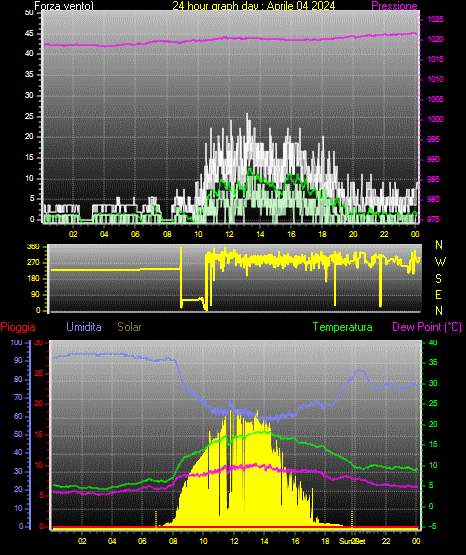
Task: Click the 12 hour label under the bottom graph
Action: pos(234,541)
